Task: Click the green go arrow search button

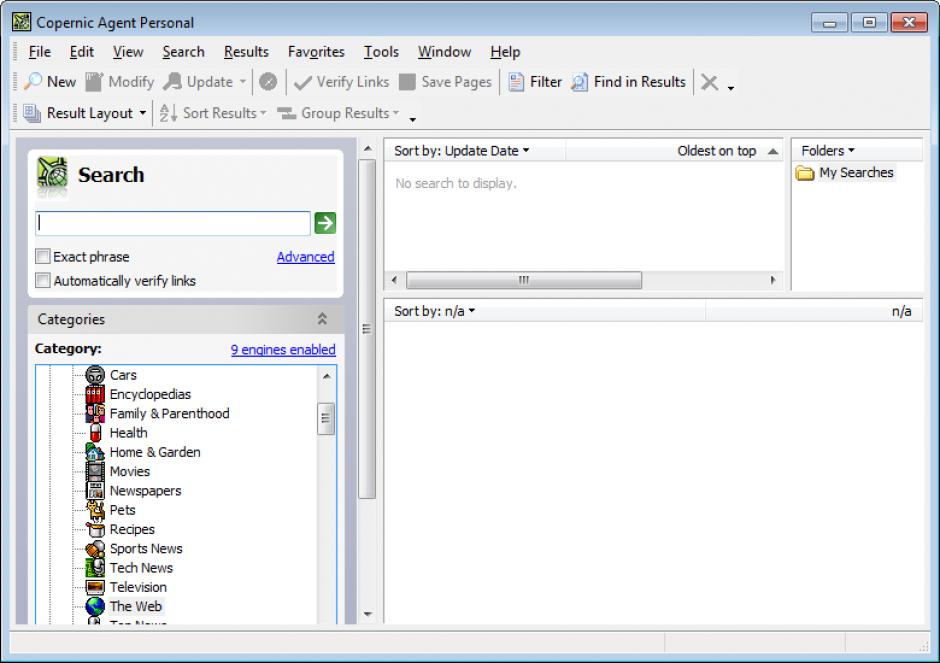Action: (x=325, y=223)
